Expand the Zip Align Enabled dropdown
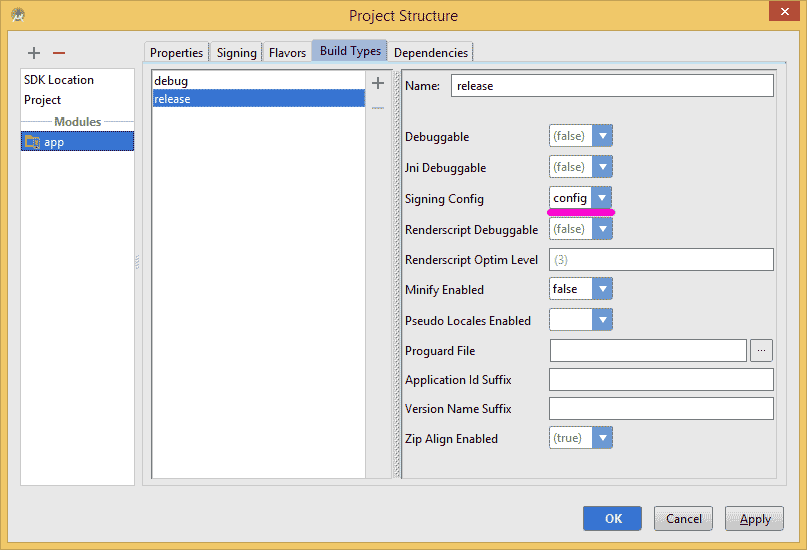807x550 pixels. pyautogui.click(x=602, y=438)
